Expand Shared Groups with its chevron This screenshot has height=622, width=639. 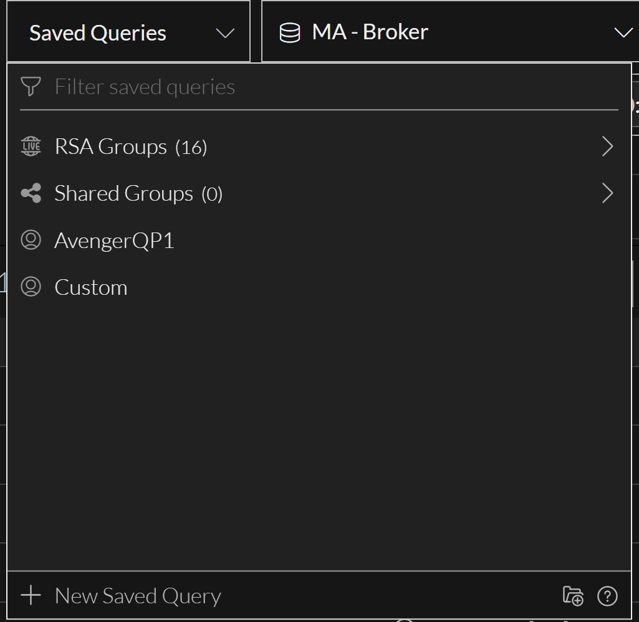click(607, 193)
